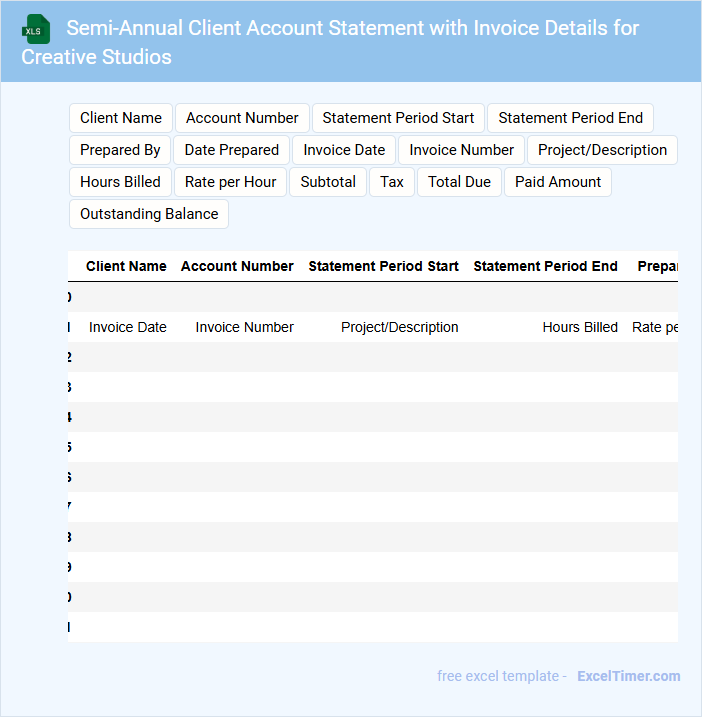The height and width of the screenshot is (717, 702).
Task: Click the Account Number column header
Action: [237, 266]
